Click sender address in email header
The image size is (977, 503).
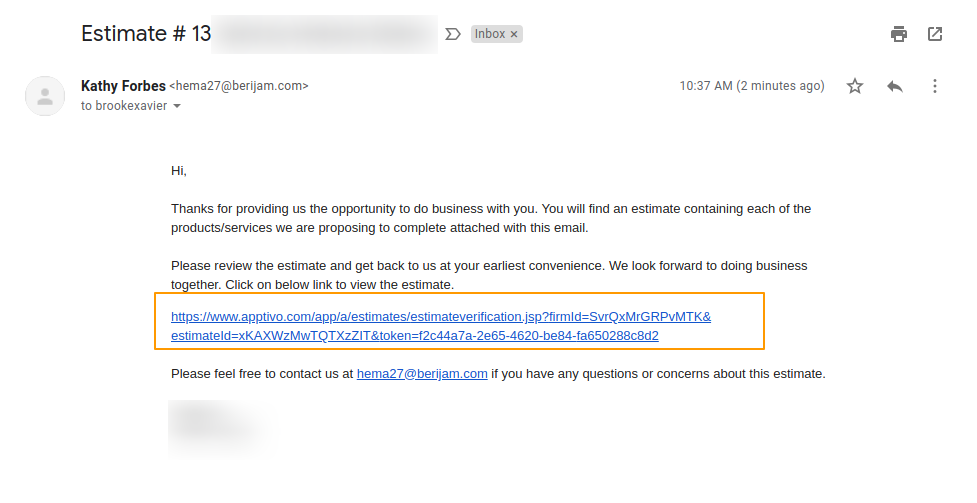(x=240, y=86)
